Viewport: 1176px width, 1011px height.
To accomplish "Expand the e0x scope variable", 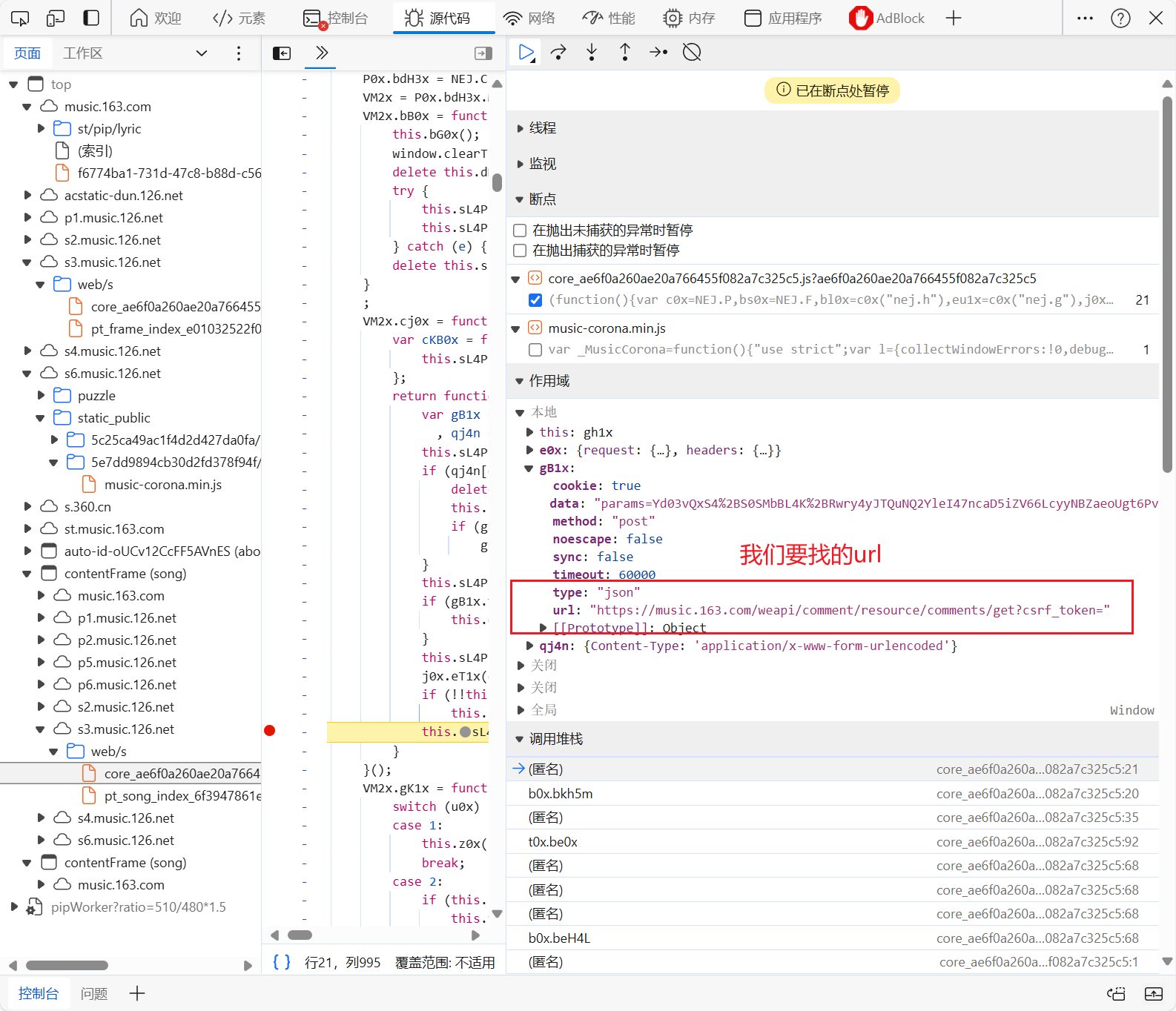I will tap(529, 450).
